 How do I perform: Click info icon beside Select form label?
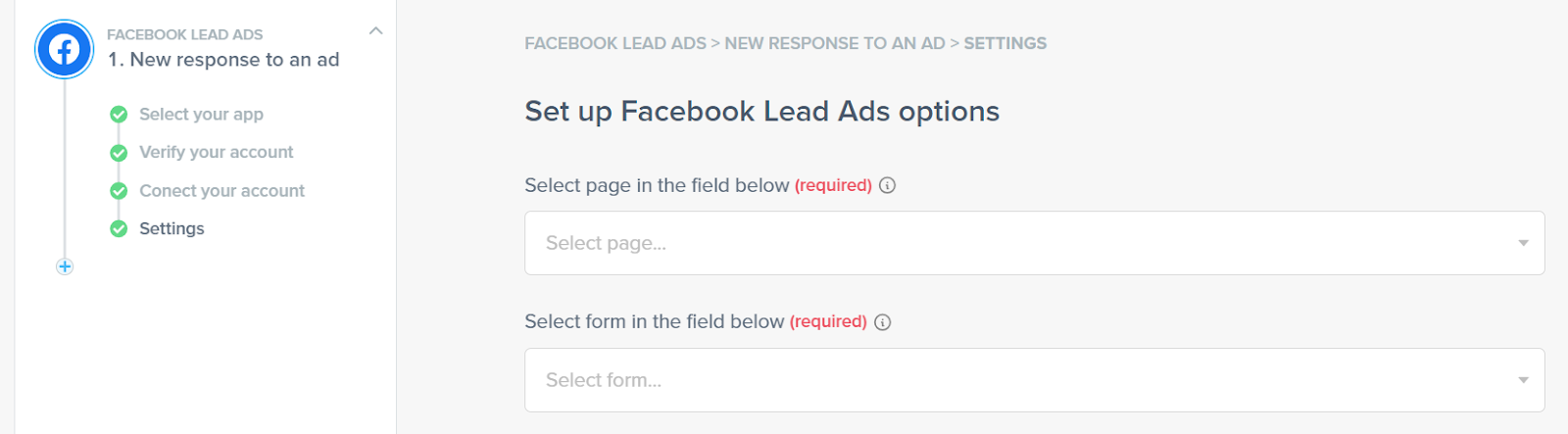coord(882,322)
